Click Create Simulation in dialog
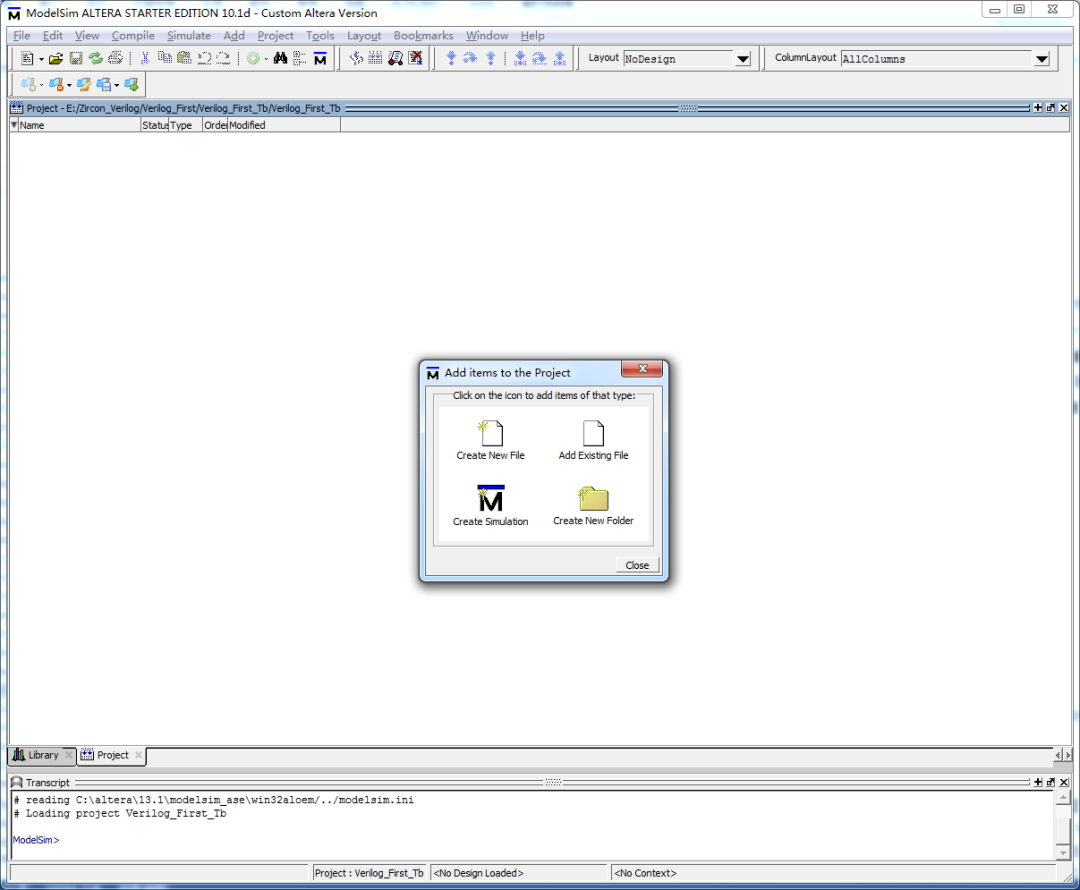1080x890 pixels. point(490,506)
